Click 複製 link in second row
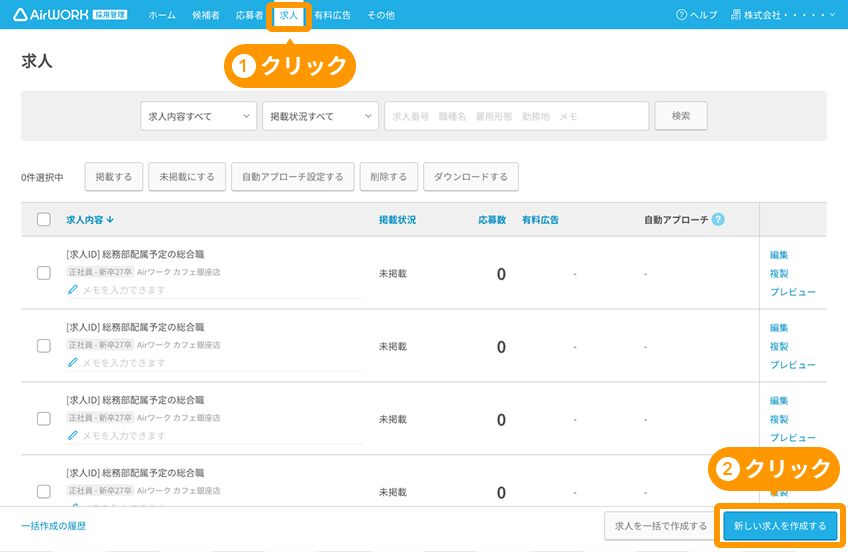848x552 pixels. [779, 347]
